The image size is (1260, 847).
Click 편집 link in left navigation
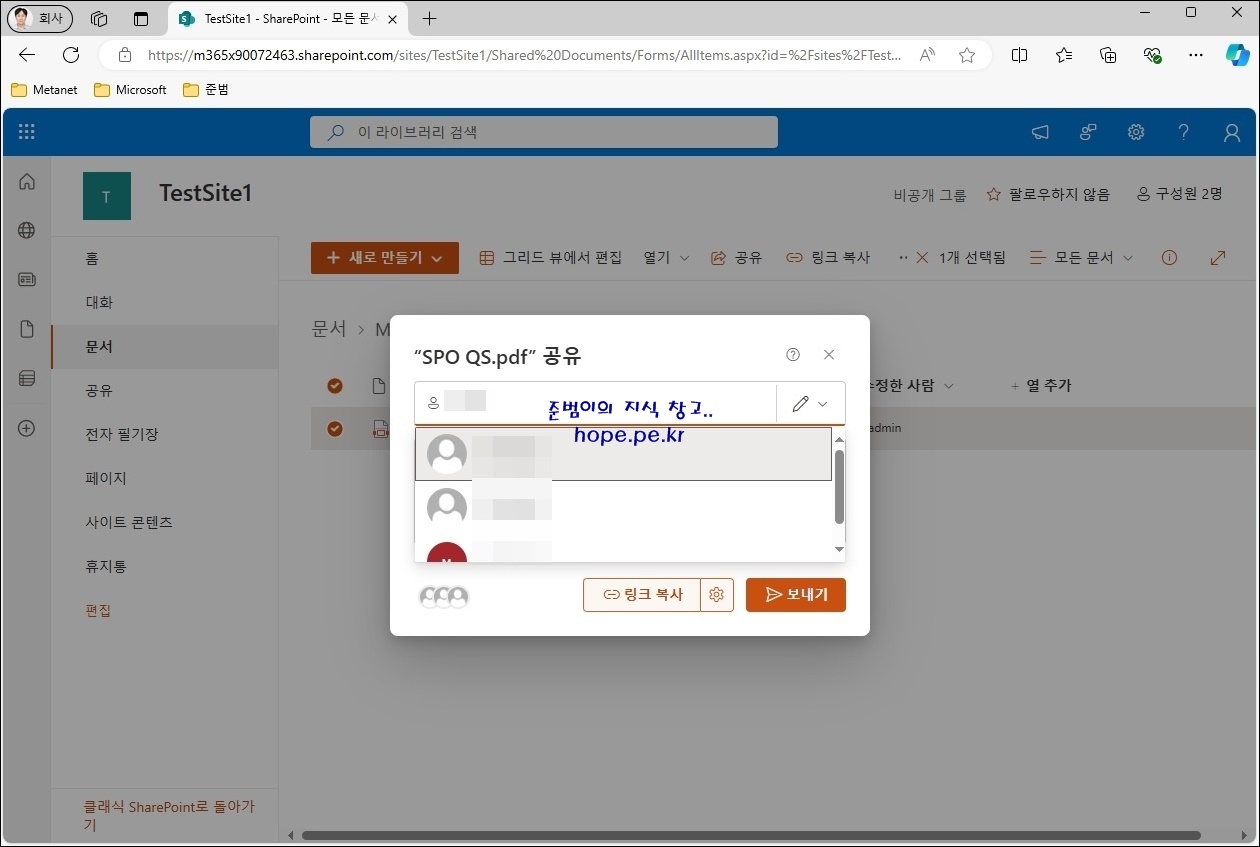point(98,610)
